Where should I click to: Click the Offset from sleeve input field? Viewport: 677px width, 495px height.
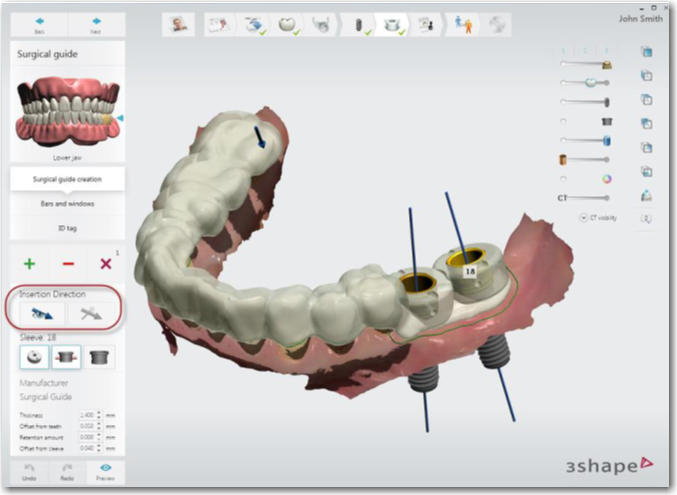point(87,448)
